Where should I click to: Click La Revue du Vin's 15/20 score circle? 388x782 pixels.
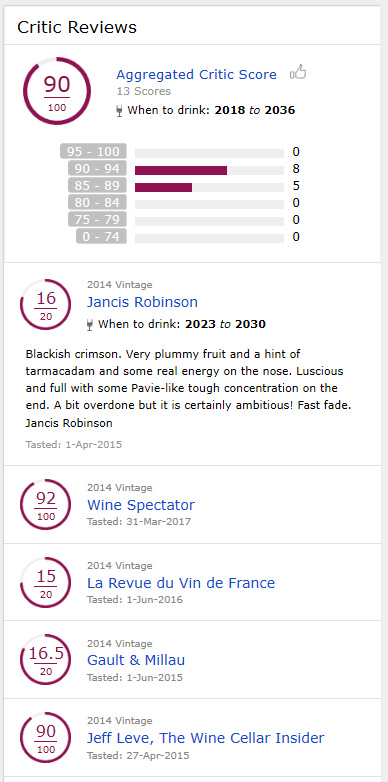[x=46, y=583]
